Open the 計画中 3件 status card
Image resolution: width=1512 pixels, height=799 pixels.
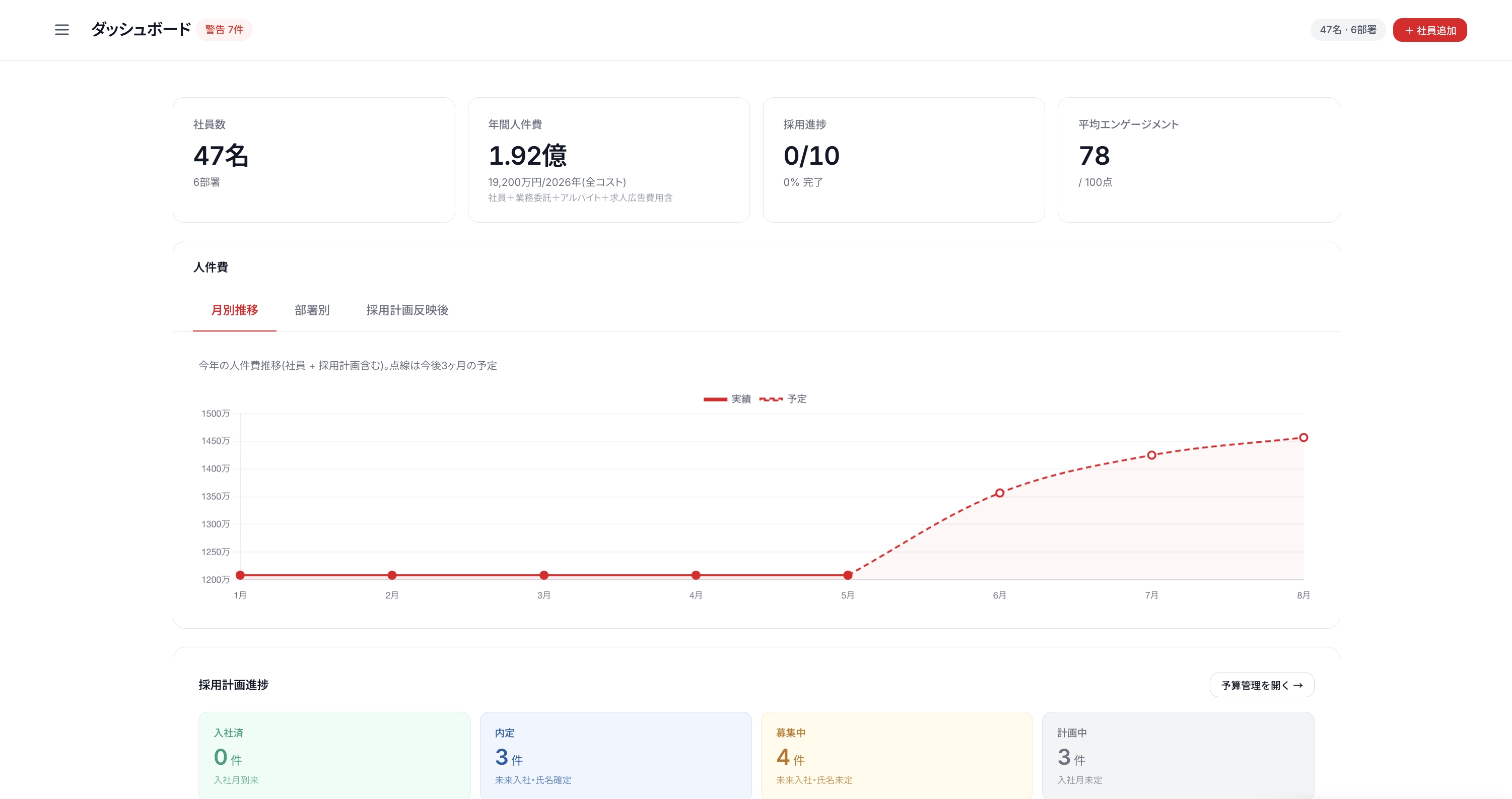coord(1178,756)
